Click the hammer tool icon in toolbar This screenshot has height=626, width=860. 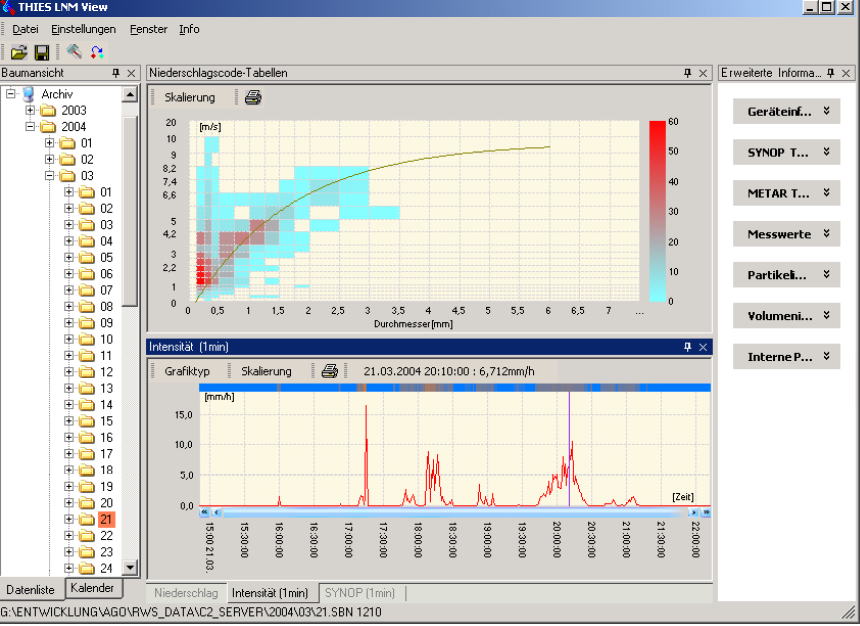[x=74, y=52]
